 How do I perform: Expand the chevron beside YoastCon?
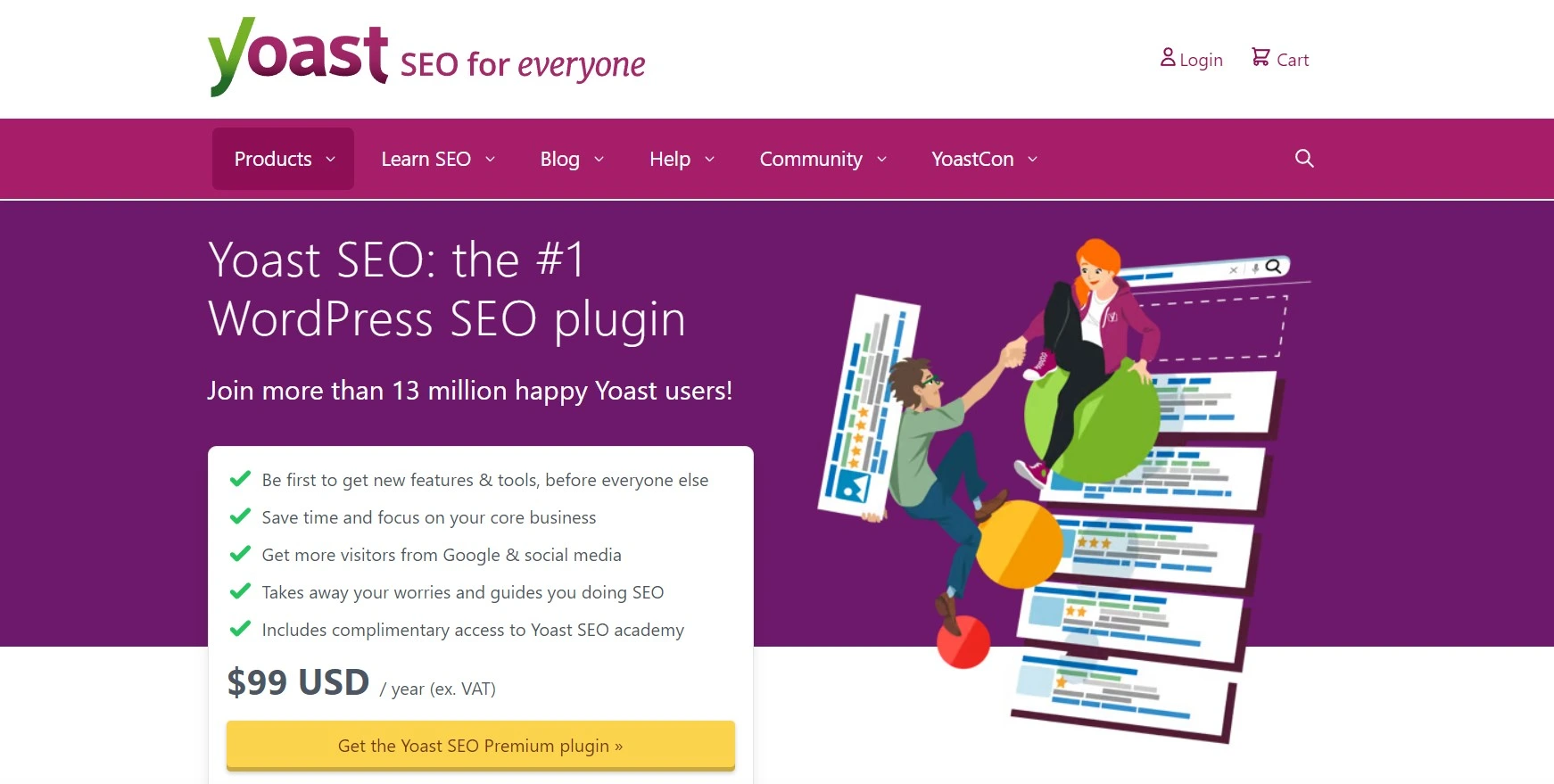click(x=1032, y=159)
